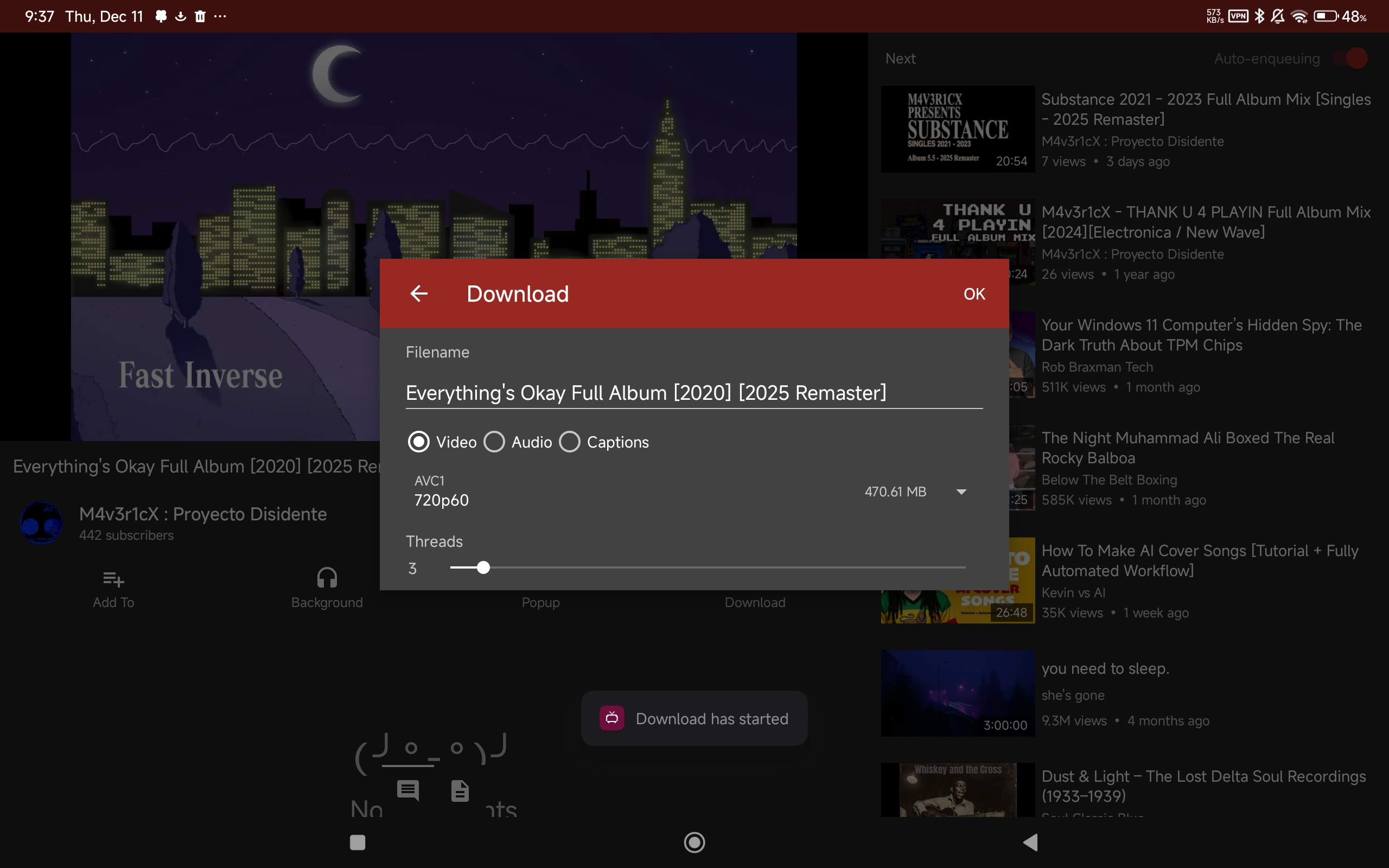Tap the recent apps square button
The width and height of the screenshot is (1389, 868).
click(358, 842)
